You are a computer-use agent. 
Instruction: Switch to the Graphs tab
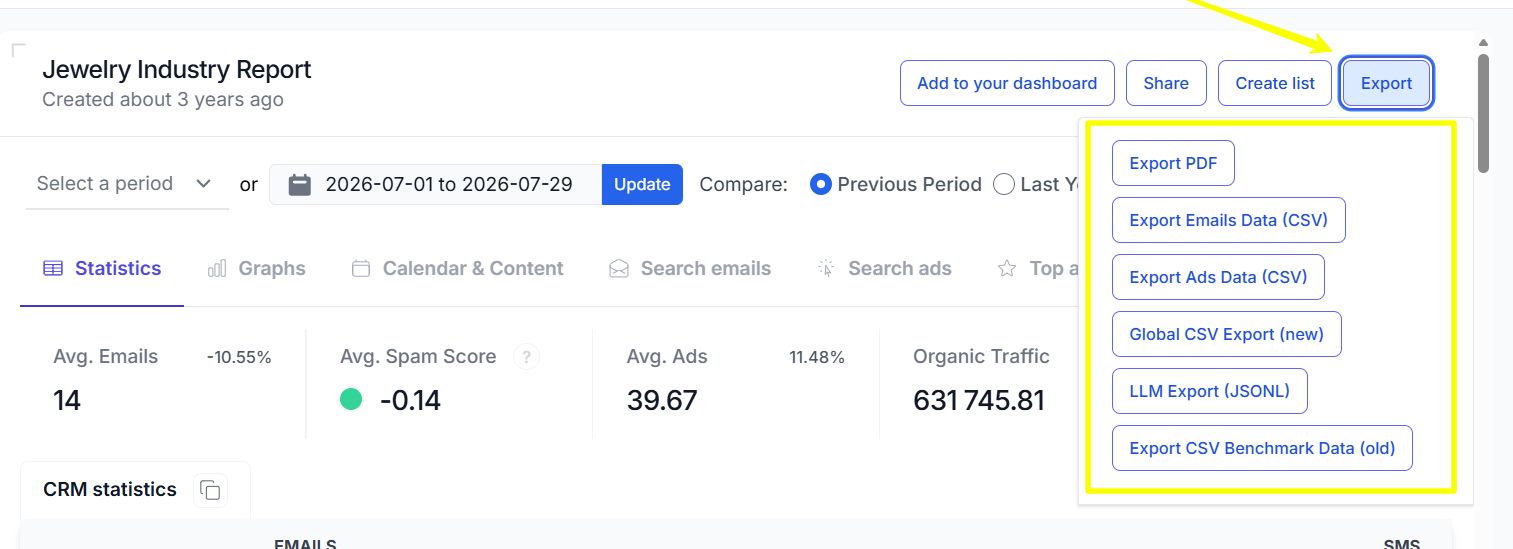click(256, 269)
